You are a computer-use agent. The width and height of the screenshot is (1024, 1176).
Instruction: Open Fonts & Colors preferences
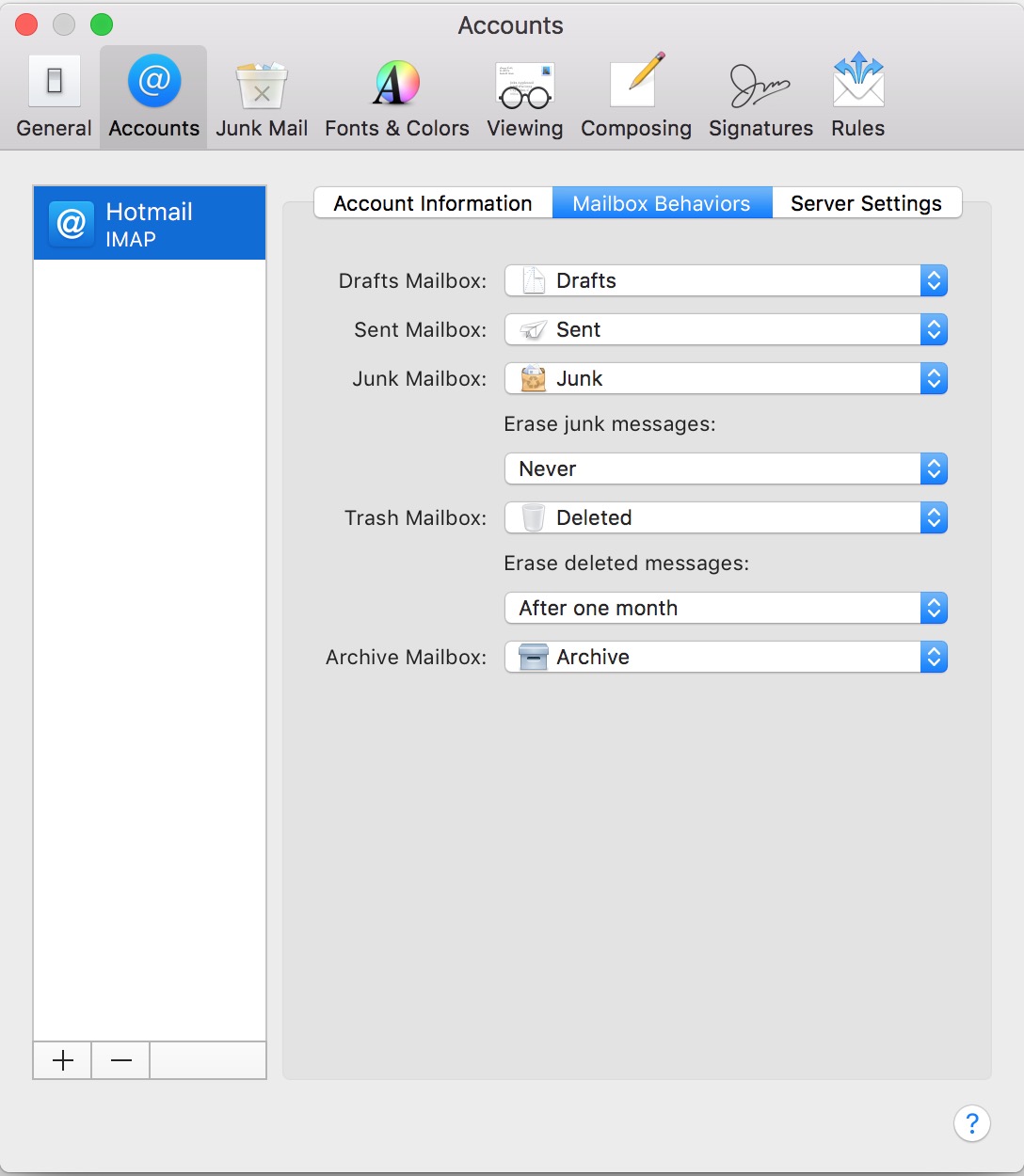pyautogui.click(x=396, y=97)
